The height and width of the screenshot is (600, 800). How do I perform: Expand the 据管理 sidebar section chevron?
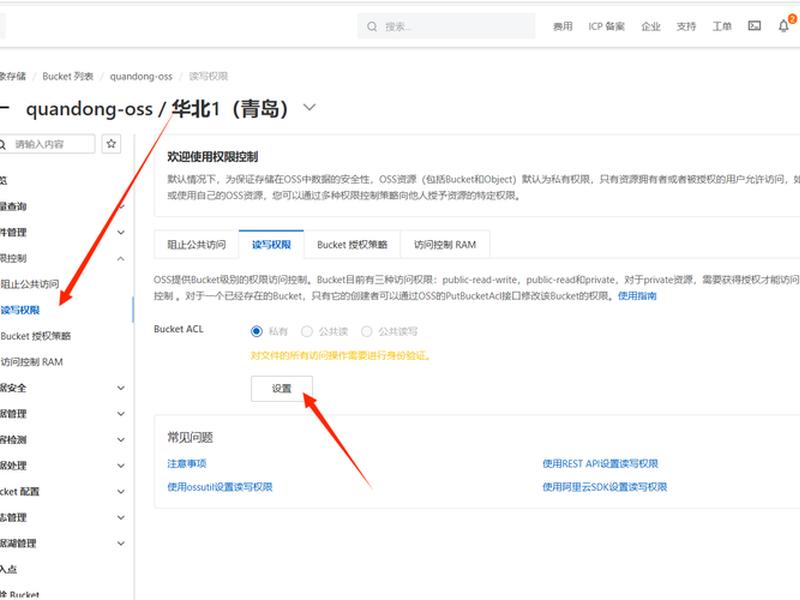point(121,414)
